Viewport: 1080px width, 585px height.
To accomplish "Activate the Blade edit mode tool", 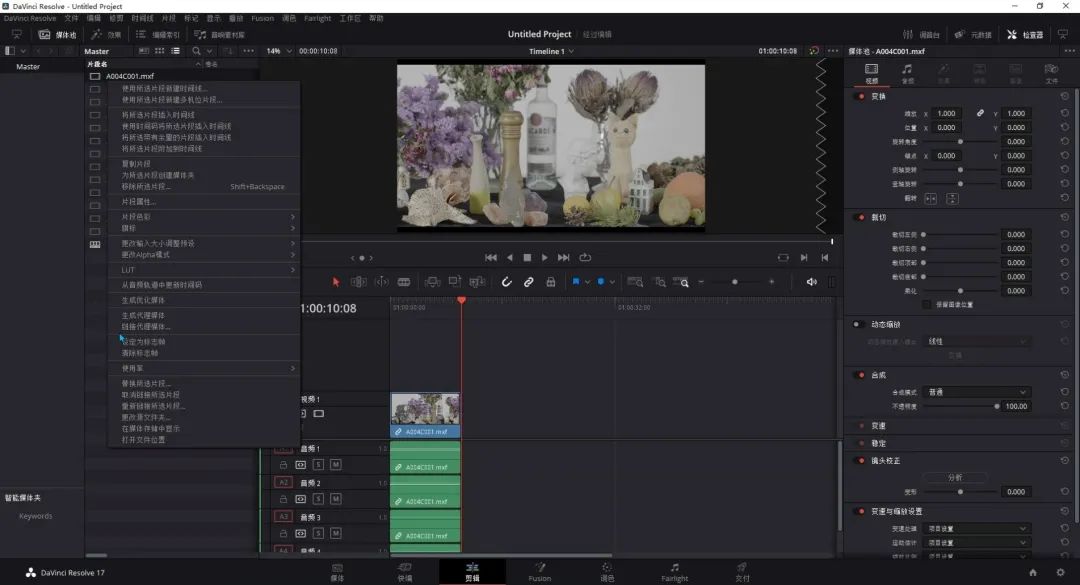I will (404, 282).
